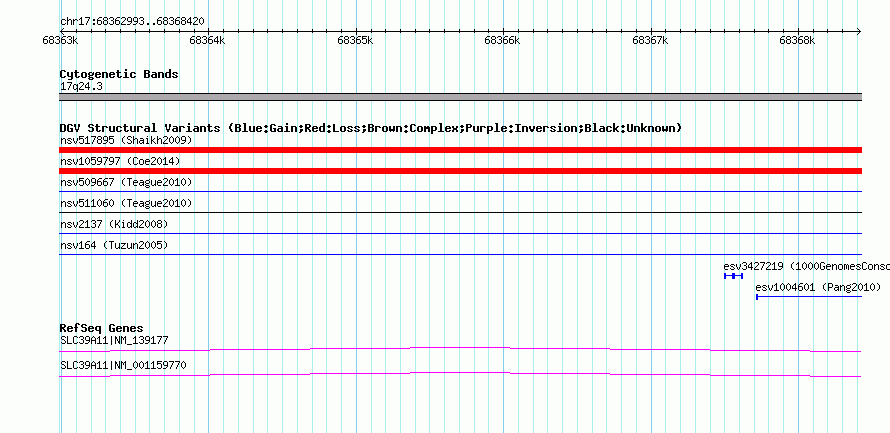Open variant label esv3427219 (1000GenomesConsortium)
This screenshot has width=890, height=433.
tap(807, 266)
